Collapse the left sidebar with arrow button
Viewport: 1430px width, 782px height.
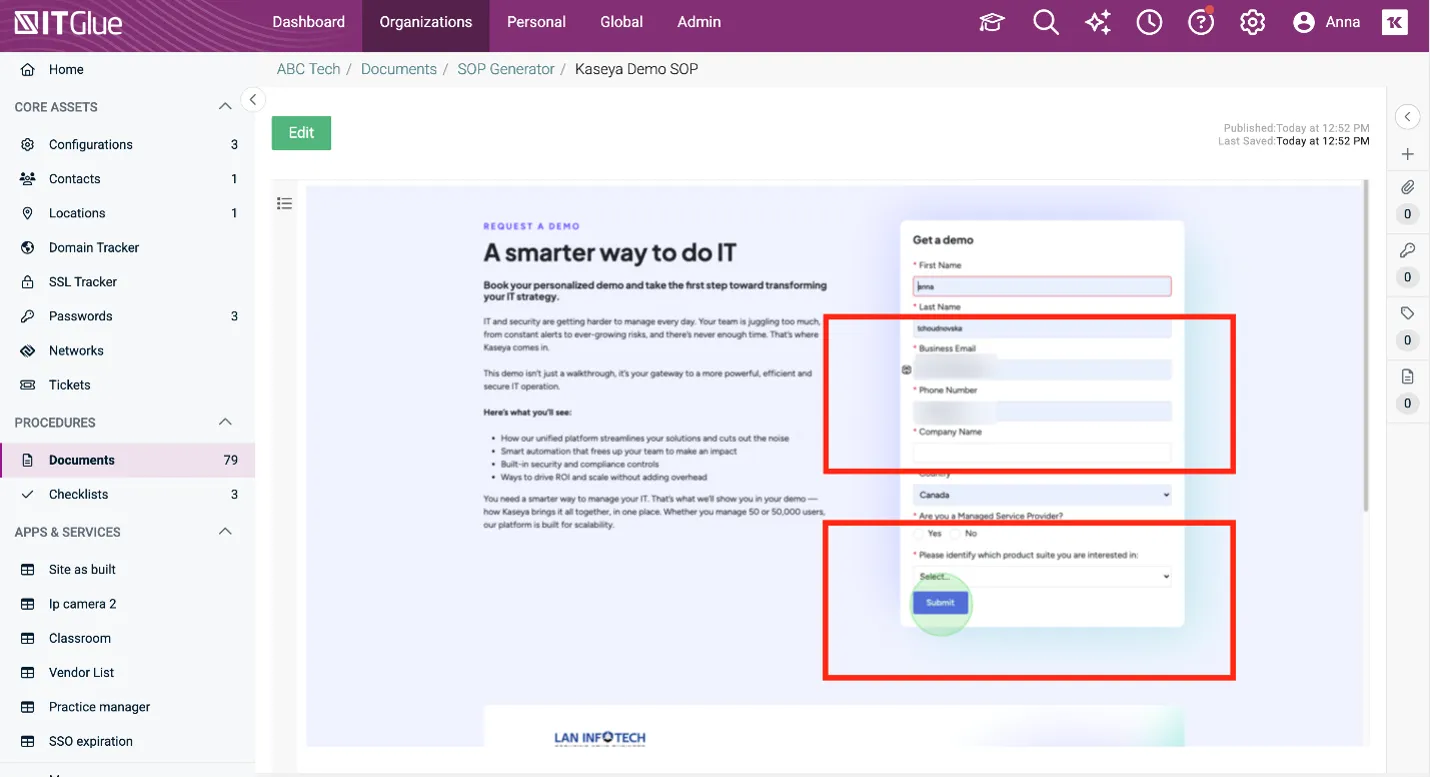point(253,99)
